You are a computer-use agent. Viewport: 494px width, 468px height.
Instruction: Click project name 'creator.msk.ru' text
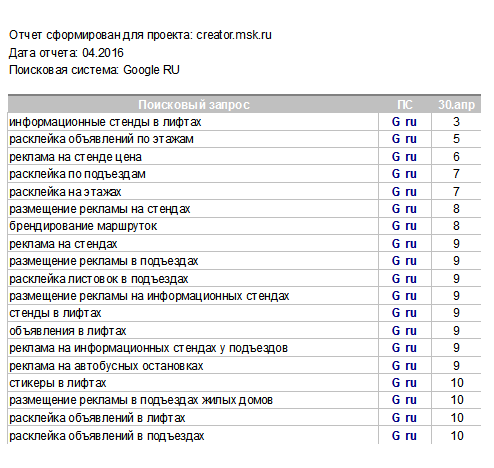234,35
